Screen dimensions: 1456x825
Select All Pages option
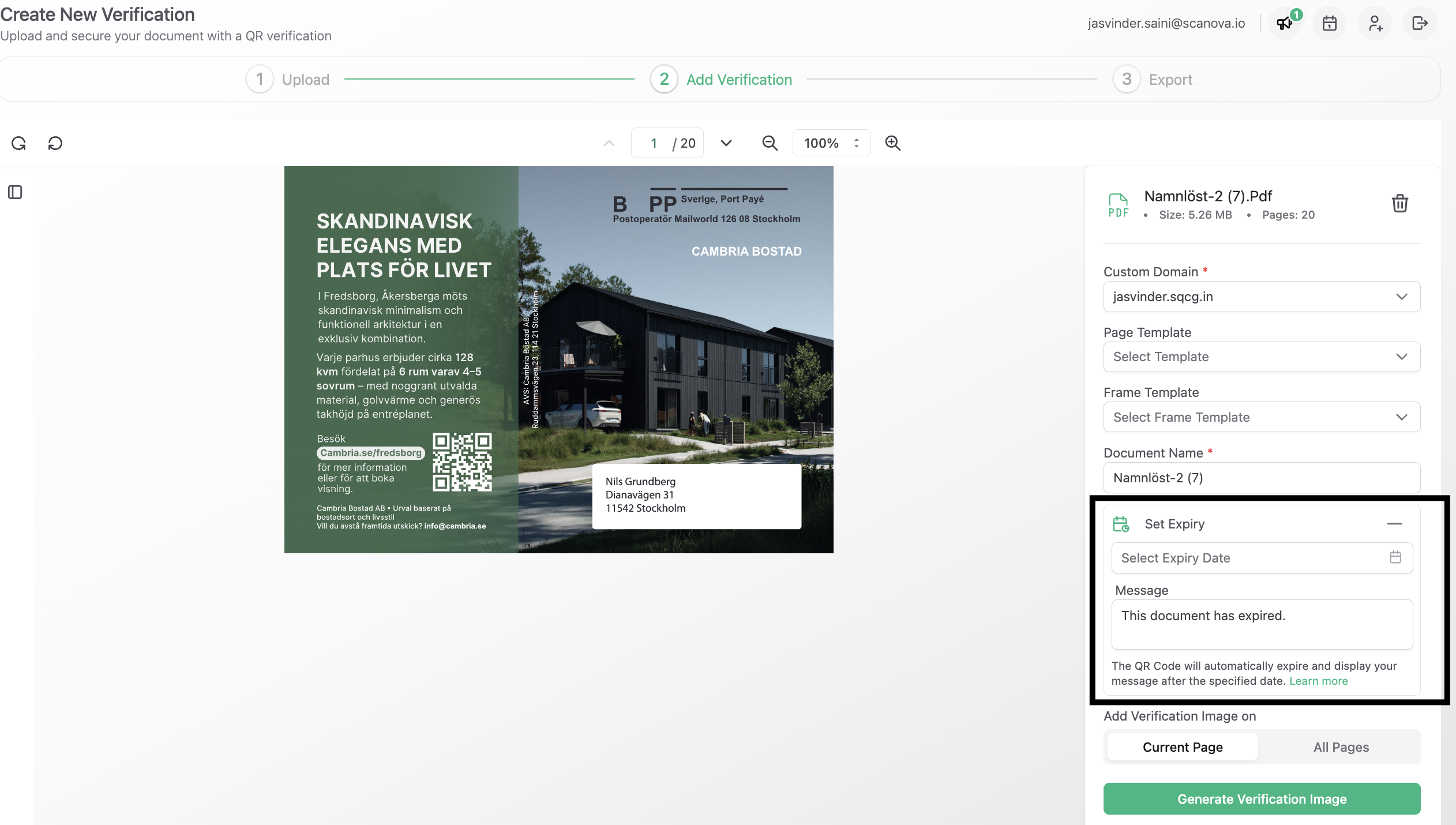[x=1341, y=747]
